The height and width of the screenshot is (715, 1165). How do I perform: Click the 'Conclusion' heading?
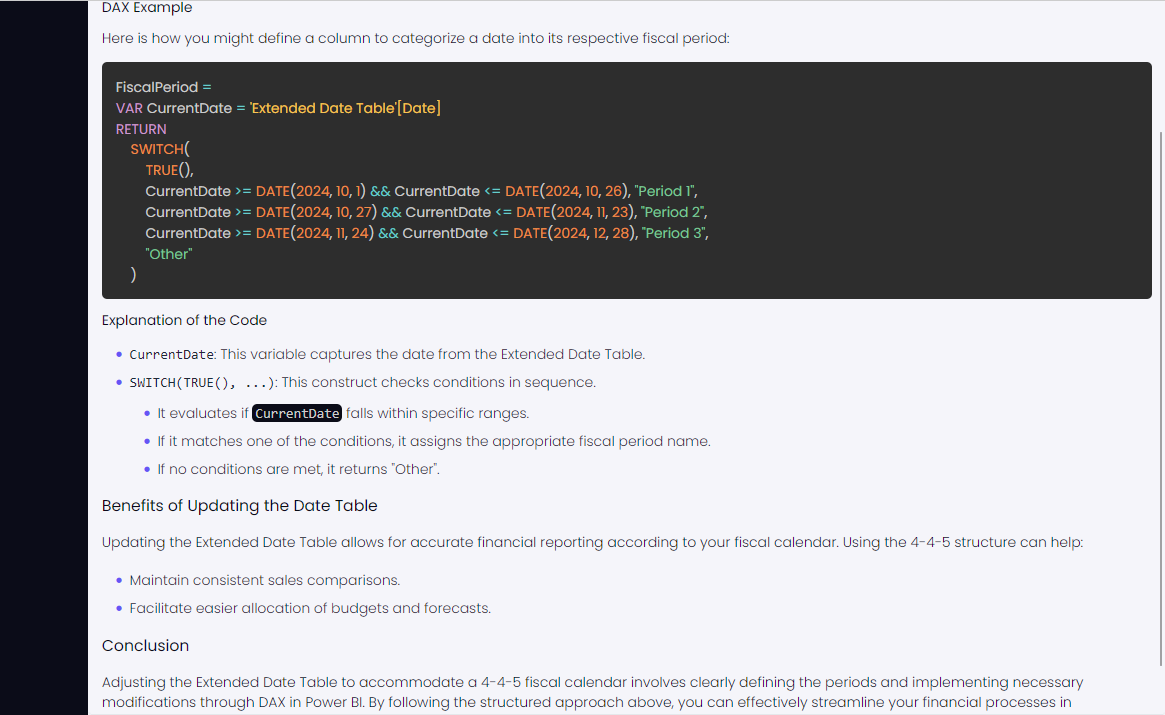[146, 645]
